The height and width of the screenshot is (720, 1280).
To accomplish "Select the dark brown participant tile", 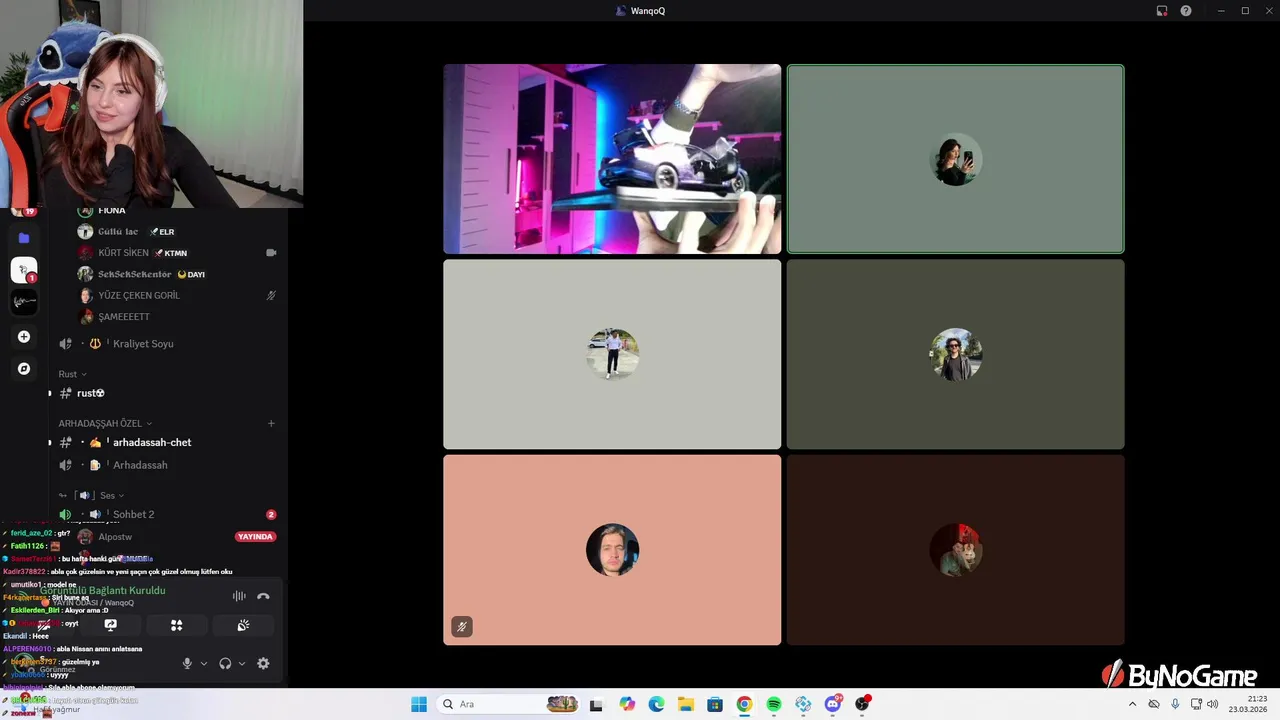I will coord(955,550).
